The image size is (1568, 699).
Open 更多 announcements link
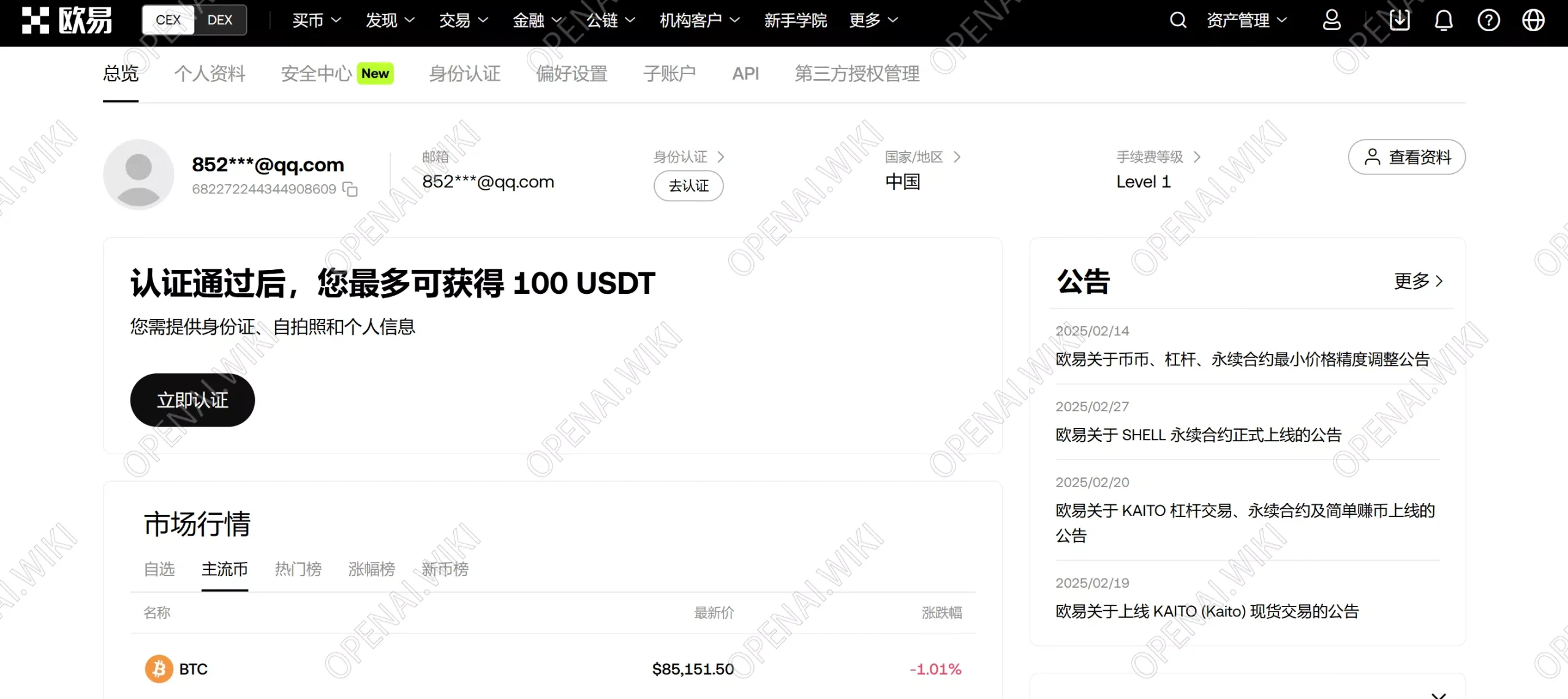1419,281
